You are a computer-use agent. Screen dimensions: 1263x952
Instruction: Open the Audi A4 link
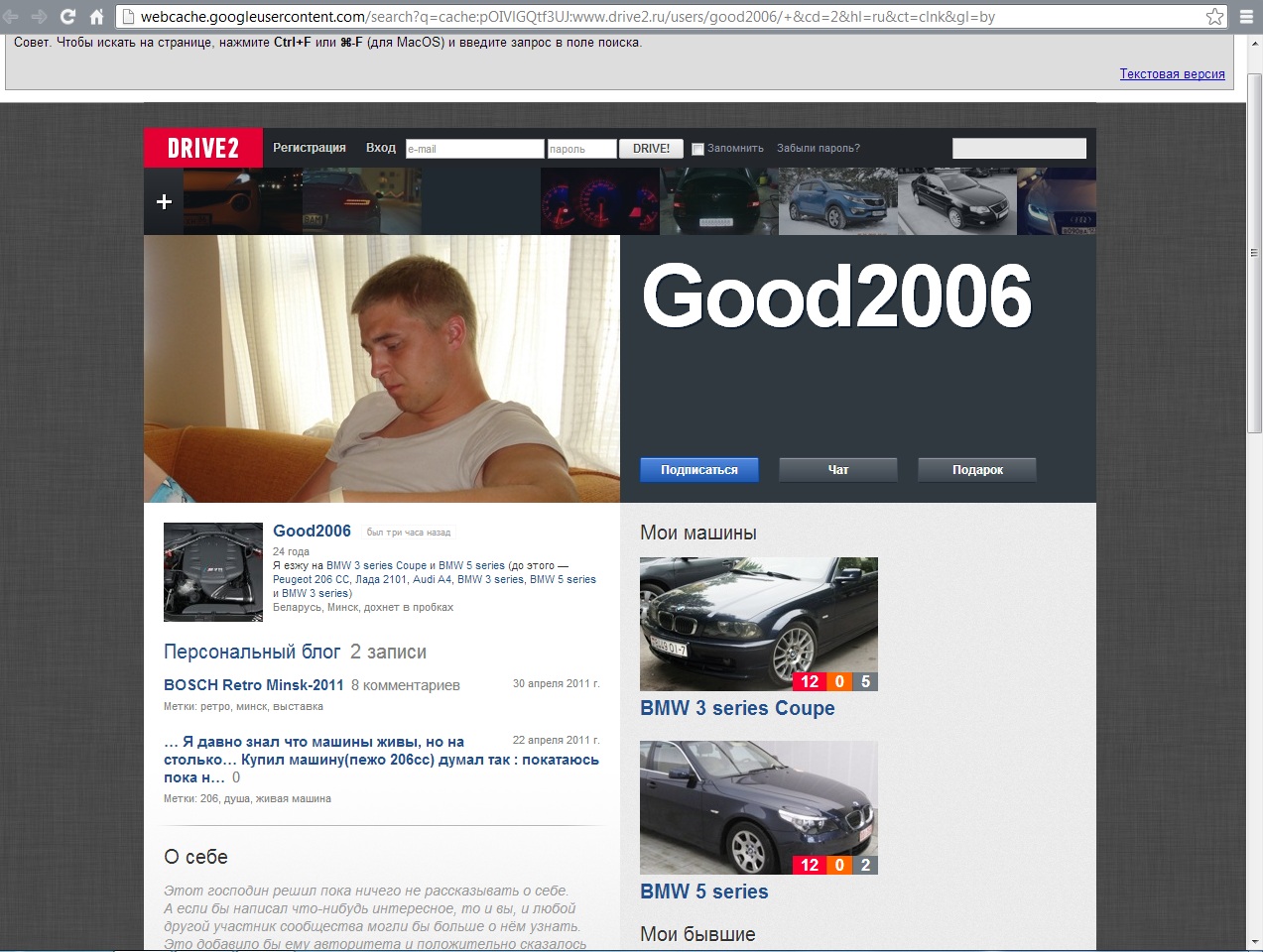pyautogui.click(x=432, y=579)
